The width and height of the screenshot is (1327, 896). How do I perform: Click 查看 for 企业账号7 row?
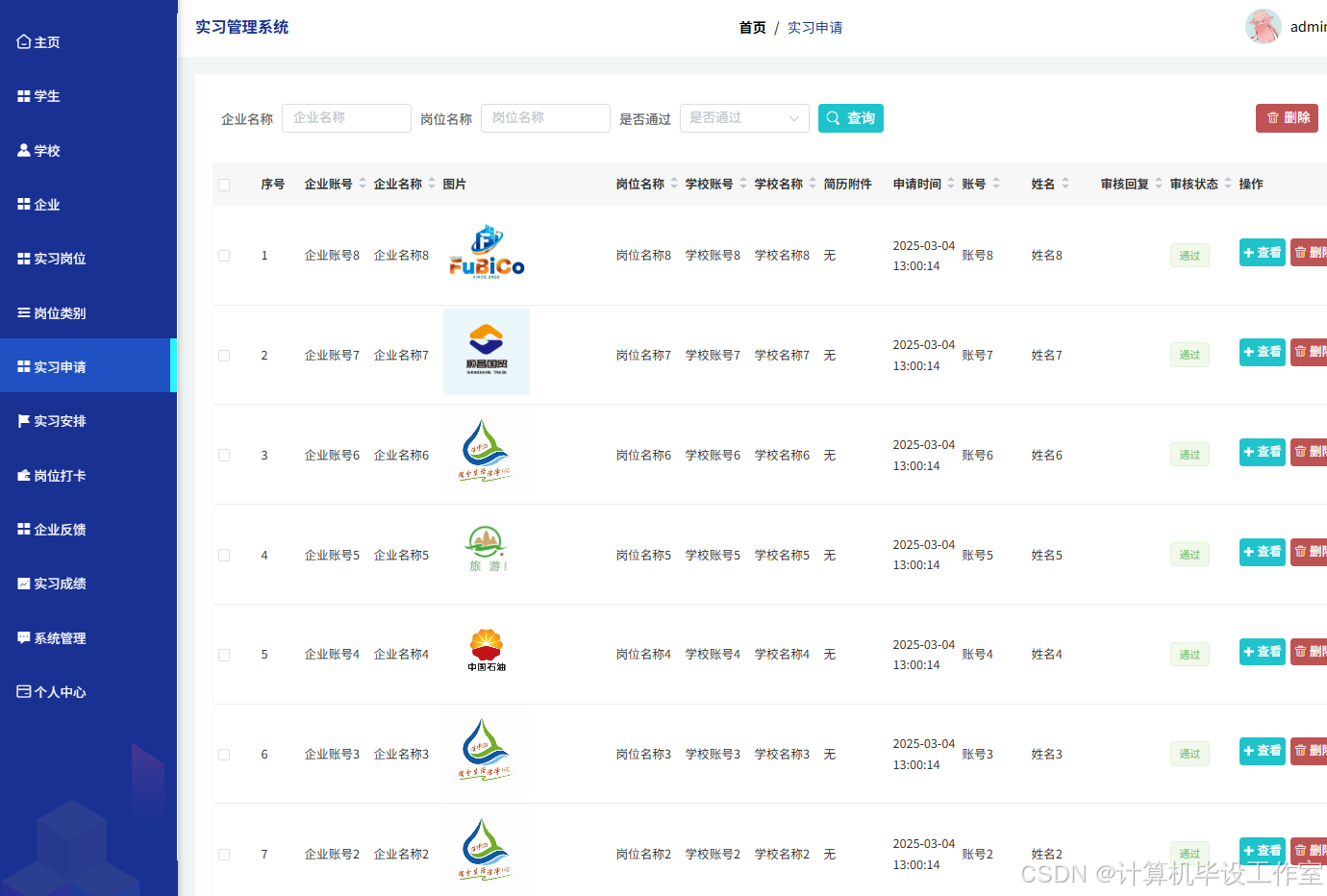[1263, 352]
